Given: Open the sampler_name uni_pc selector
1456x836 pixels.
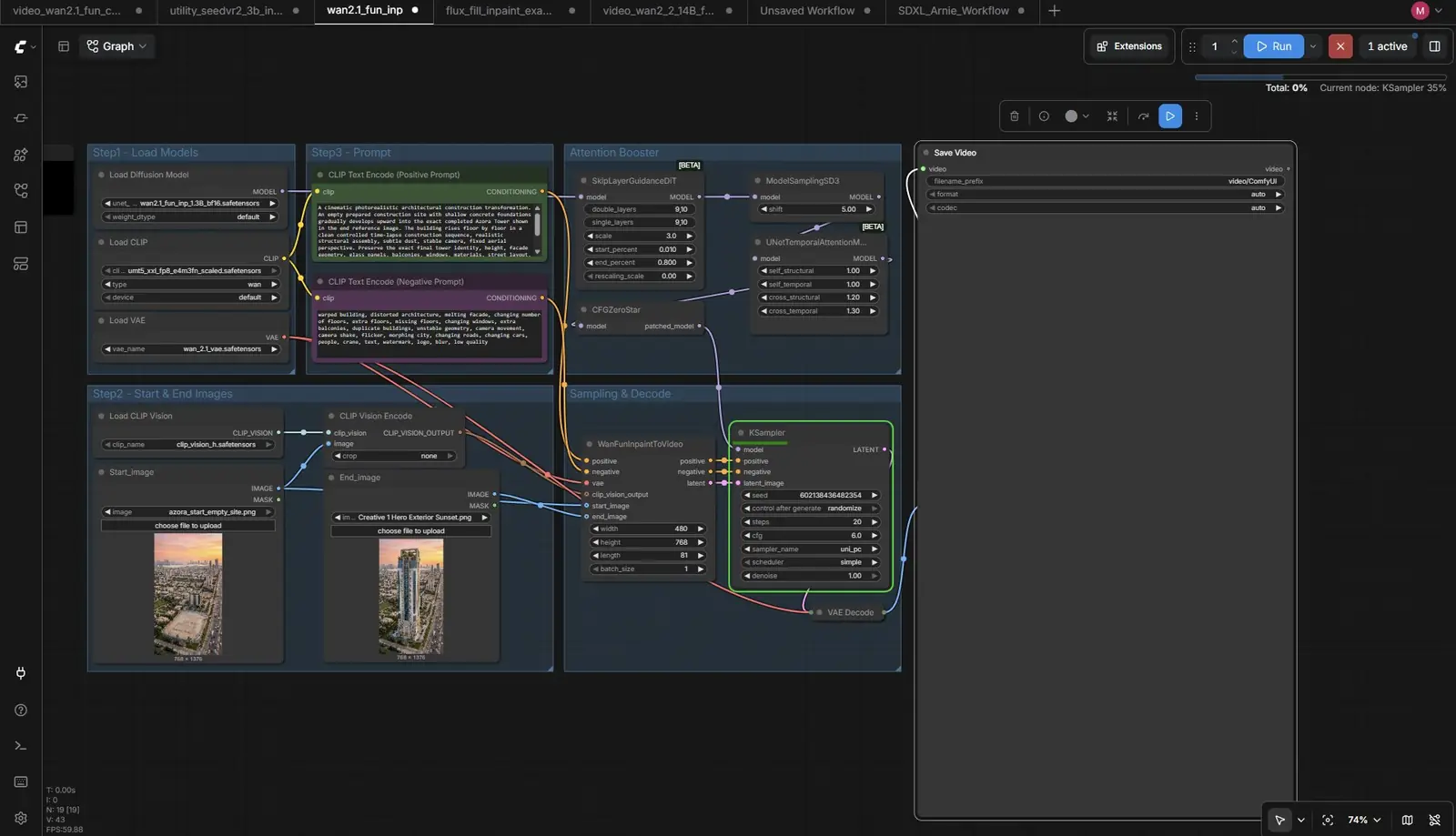Looking at the screenshot, I should [x=811, y=549].
